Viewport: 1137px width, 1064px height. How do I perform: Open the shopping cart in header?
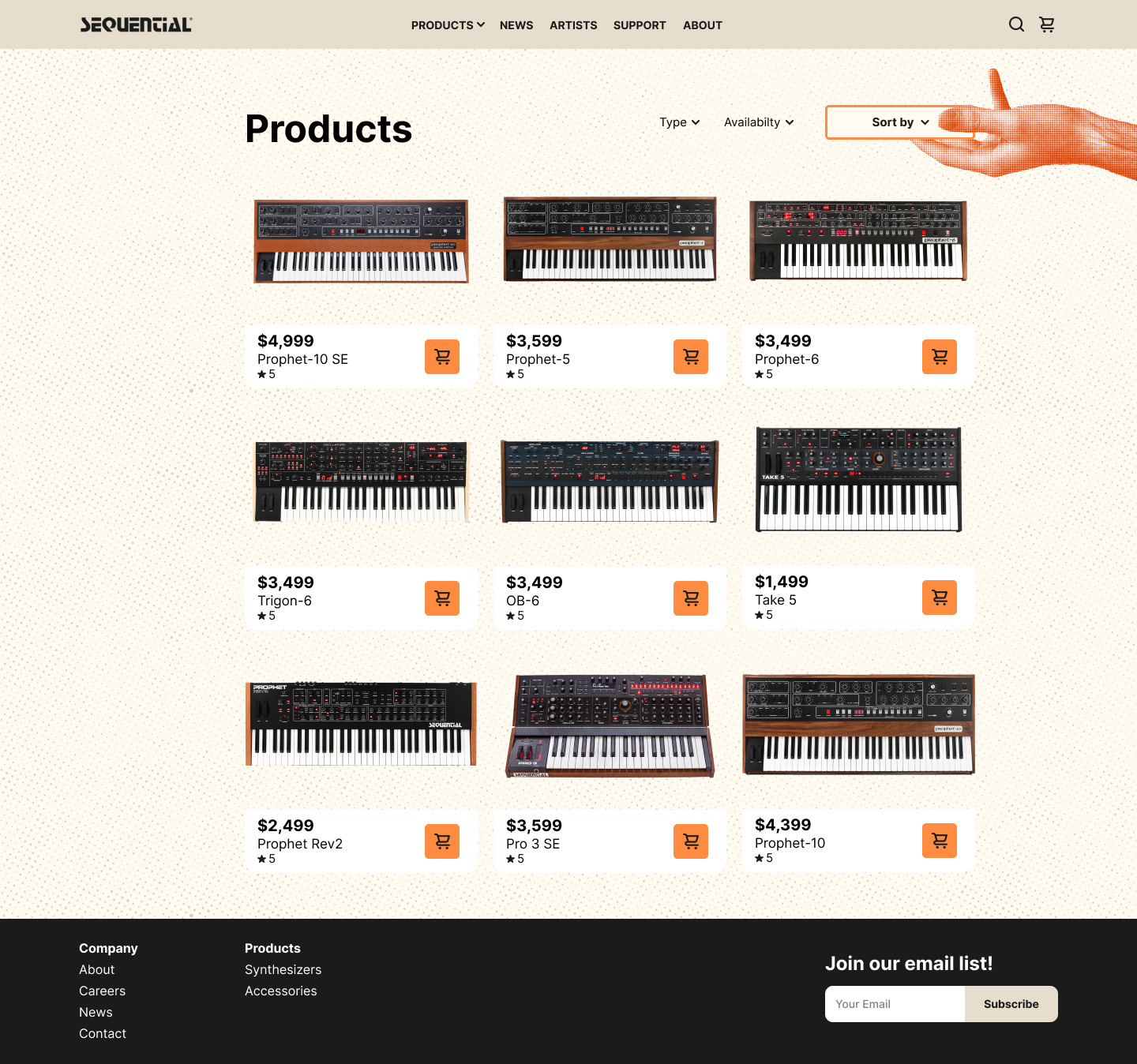point(1047,24)
